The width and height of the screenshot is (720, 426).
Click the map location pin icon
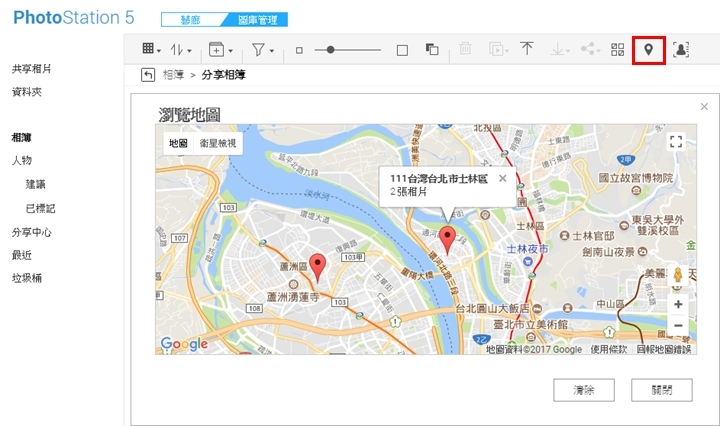[x=648, y=50]
